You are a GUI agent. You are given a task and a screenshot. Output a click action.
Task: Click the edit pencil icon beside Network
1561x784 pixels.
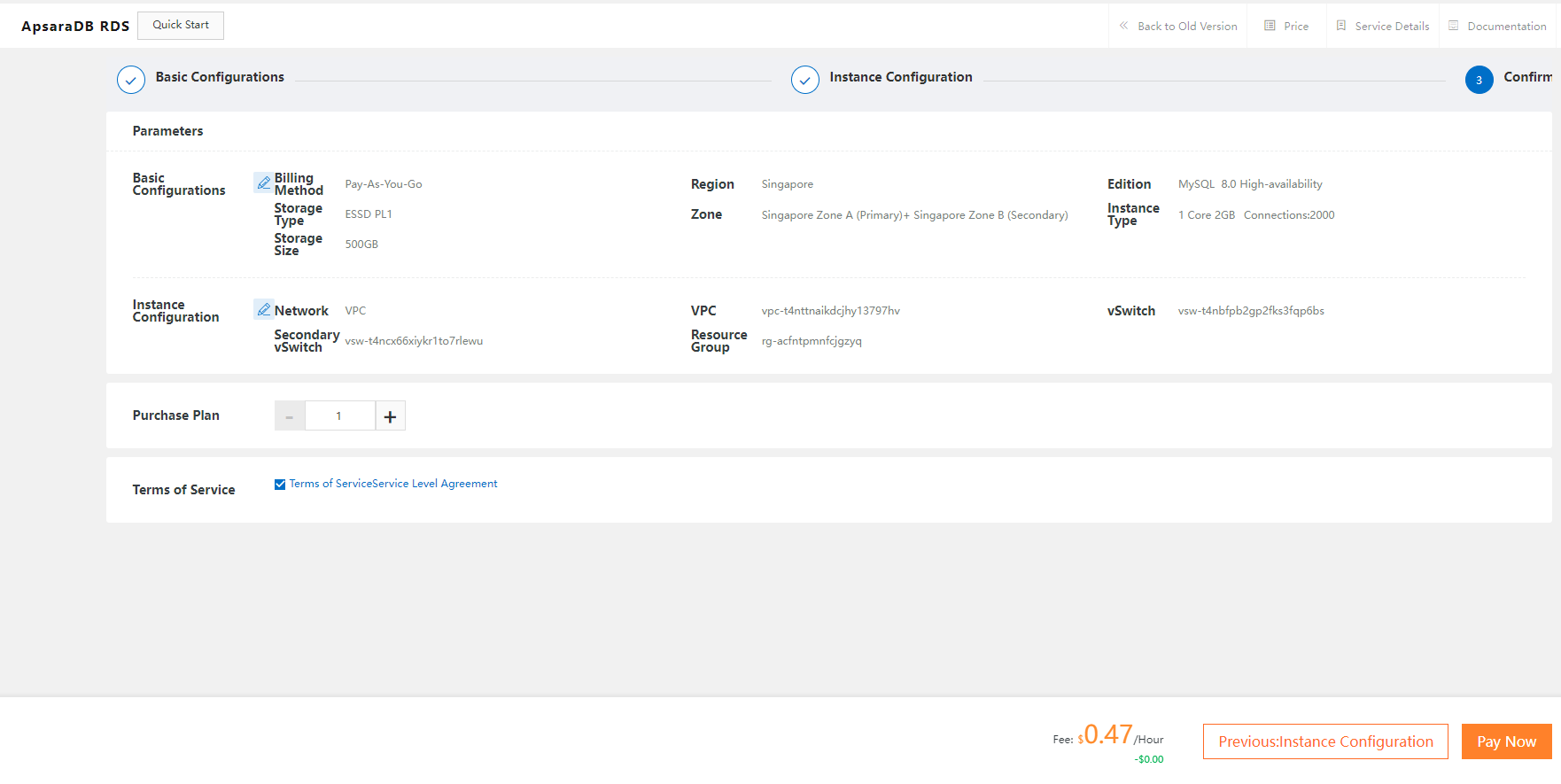point(263,309)
